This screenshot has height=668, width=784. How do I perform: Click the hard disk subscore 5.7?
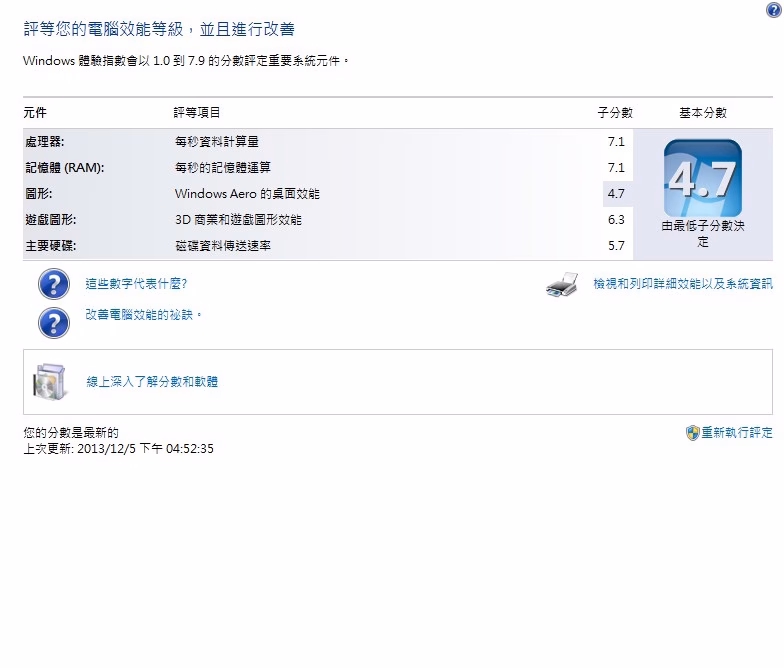[x=616, y=246]
